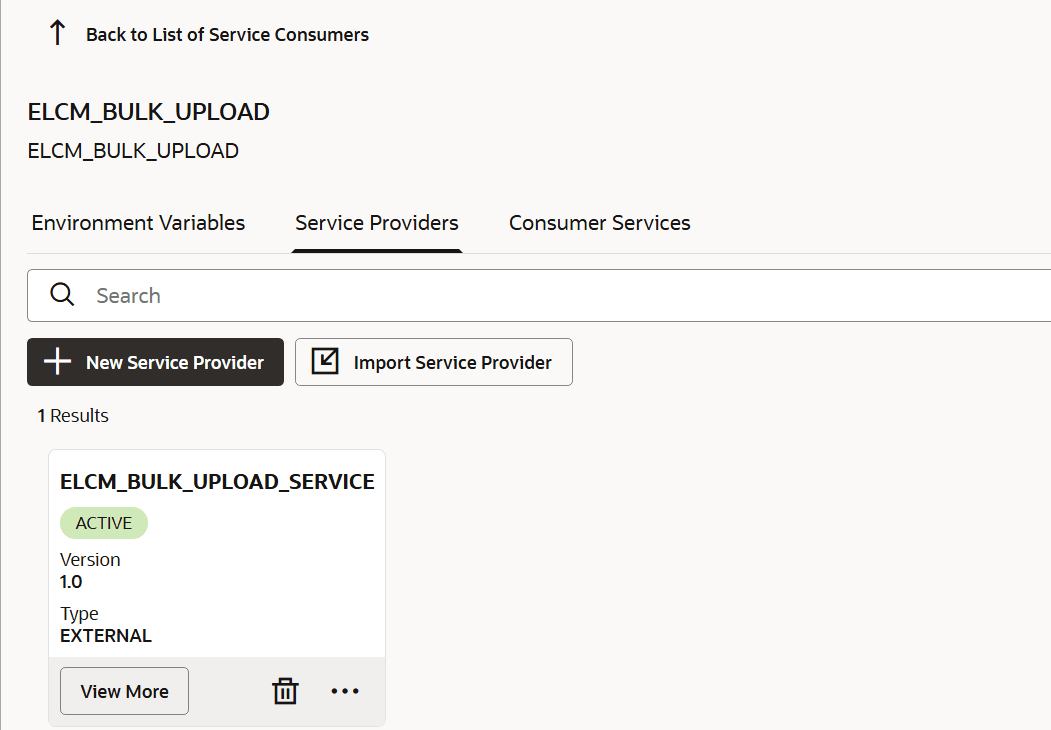
Task: Click the back arrow icon at top
Action: pyautogui.click(x=57, y=31)
